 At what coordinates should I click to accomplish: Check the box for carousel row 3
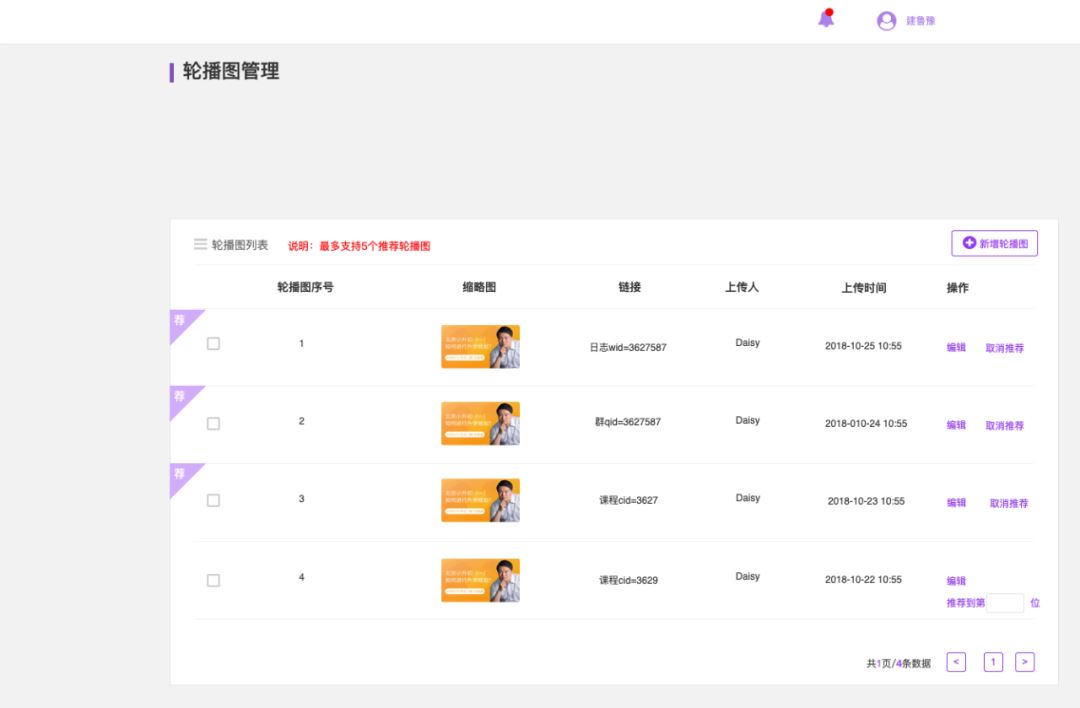(213, 500)
